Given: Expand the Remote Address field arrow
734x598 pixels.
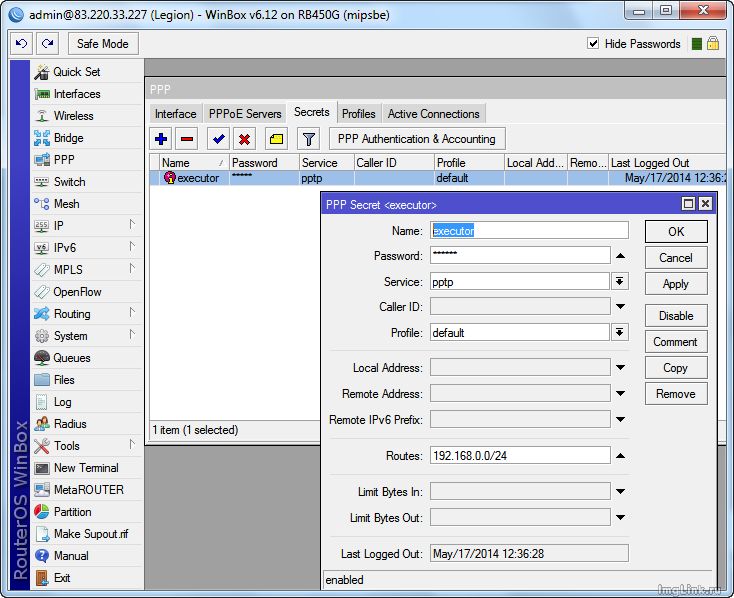Looking at the screenshot, I should (x=620, y=393).
